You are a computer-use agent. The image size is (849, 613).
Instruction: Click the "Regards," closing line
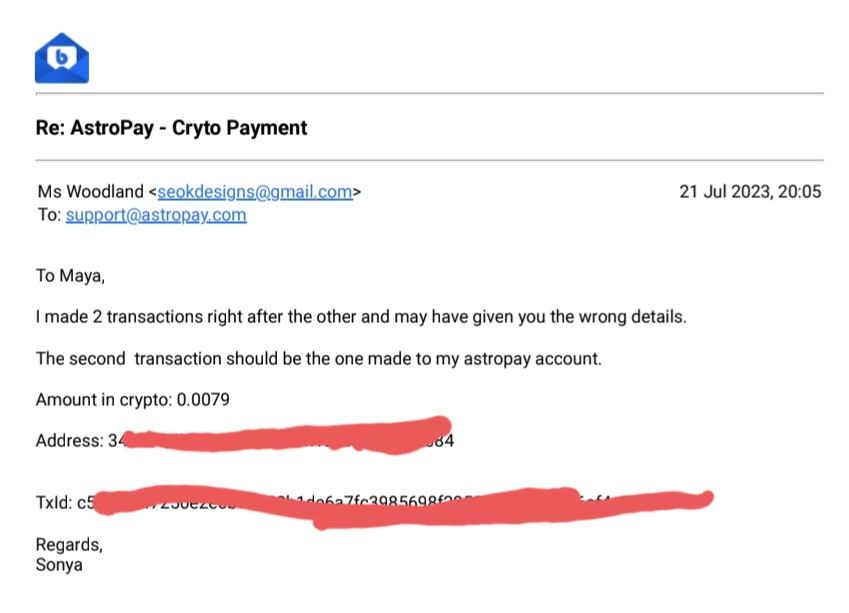point(69,545)
